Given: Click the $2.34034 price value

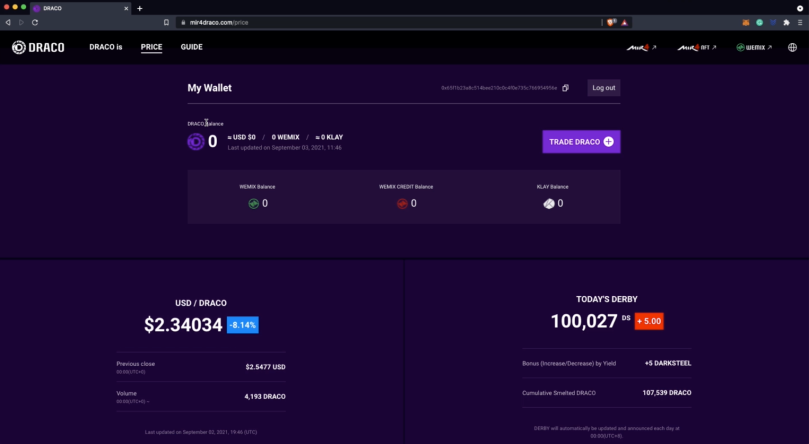Looking at the screenshot, I should (x=183, y=325).
